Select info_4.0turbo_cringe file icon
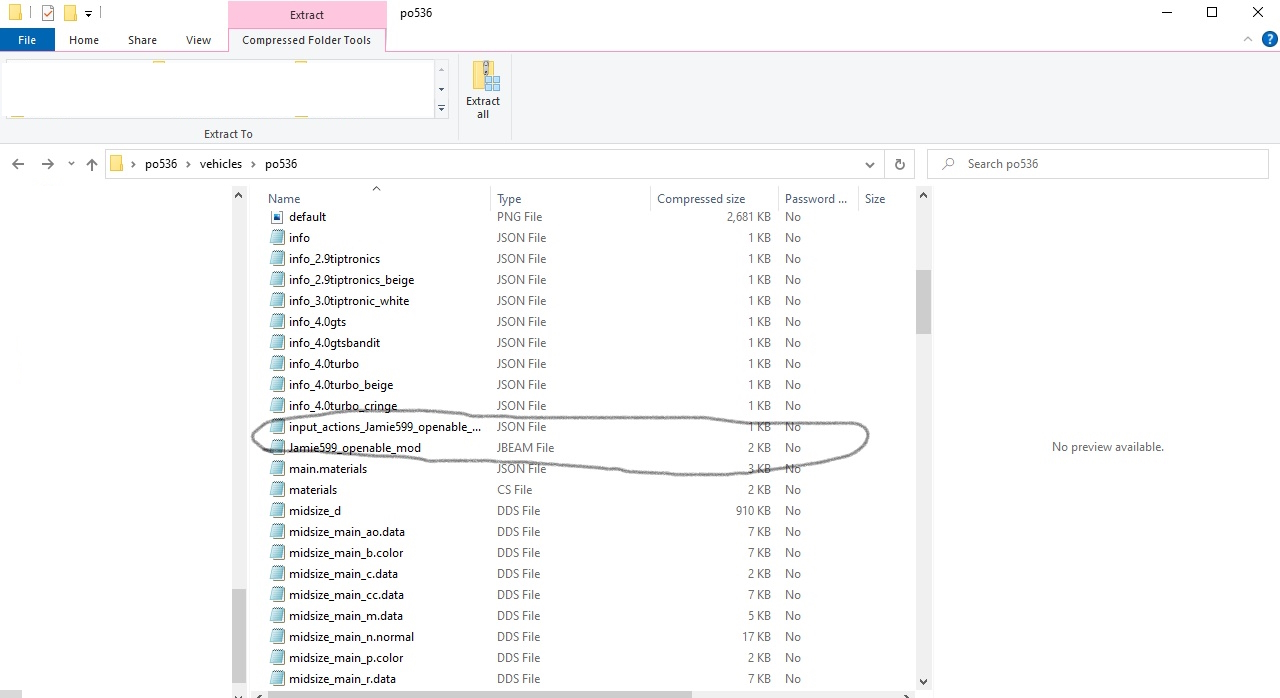The width and height of the screenshot is (1280, 698). point(278,406)
